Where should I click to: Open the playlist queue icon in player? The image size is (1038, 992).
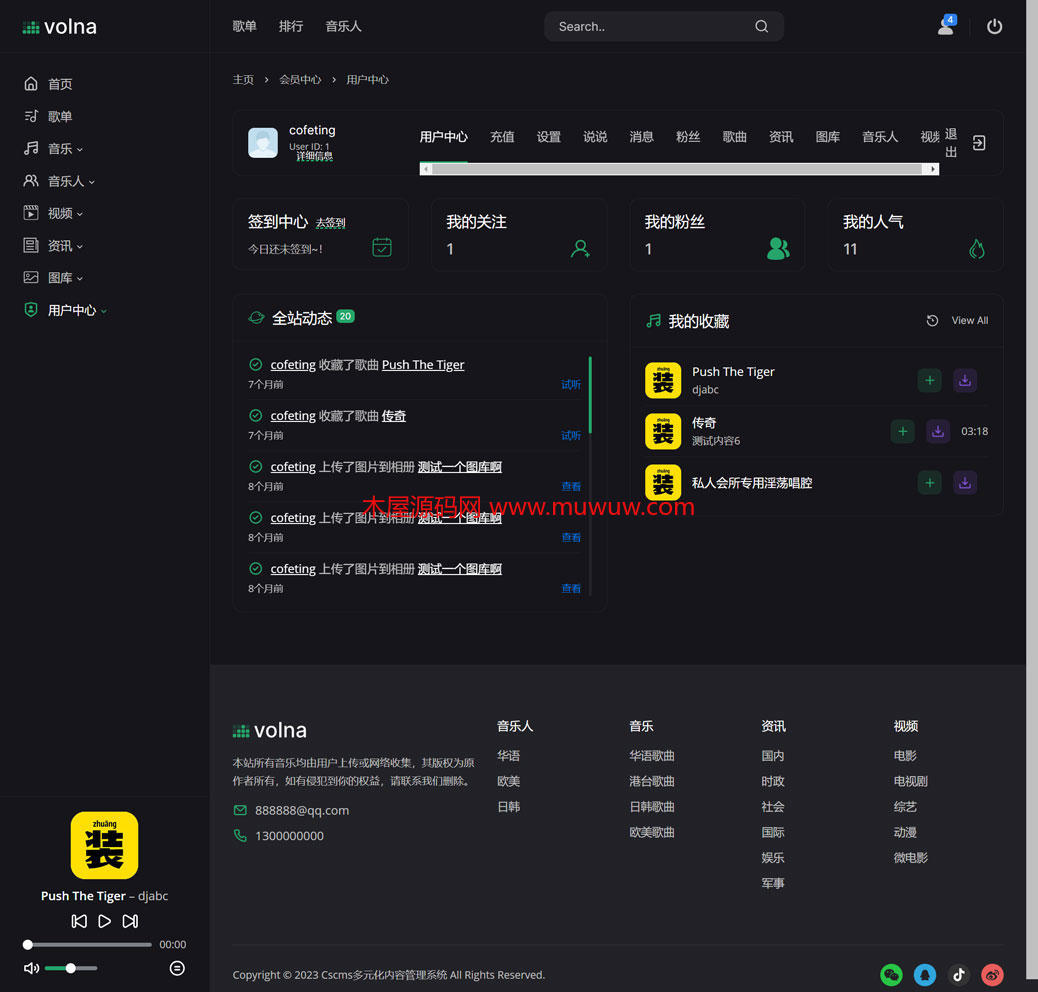click(177, 968)
